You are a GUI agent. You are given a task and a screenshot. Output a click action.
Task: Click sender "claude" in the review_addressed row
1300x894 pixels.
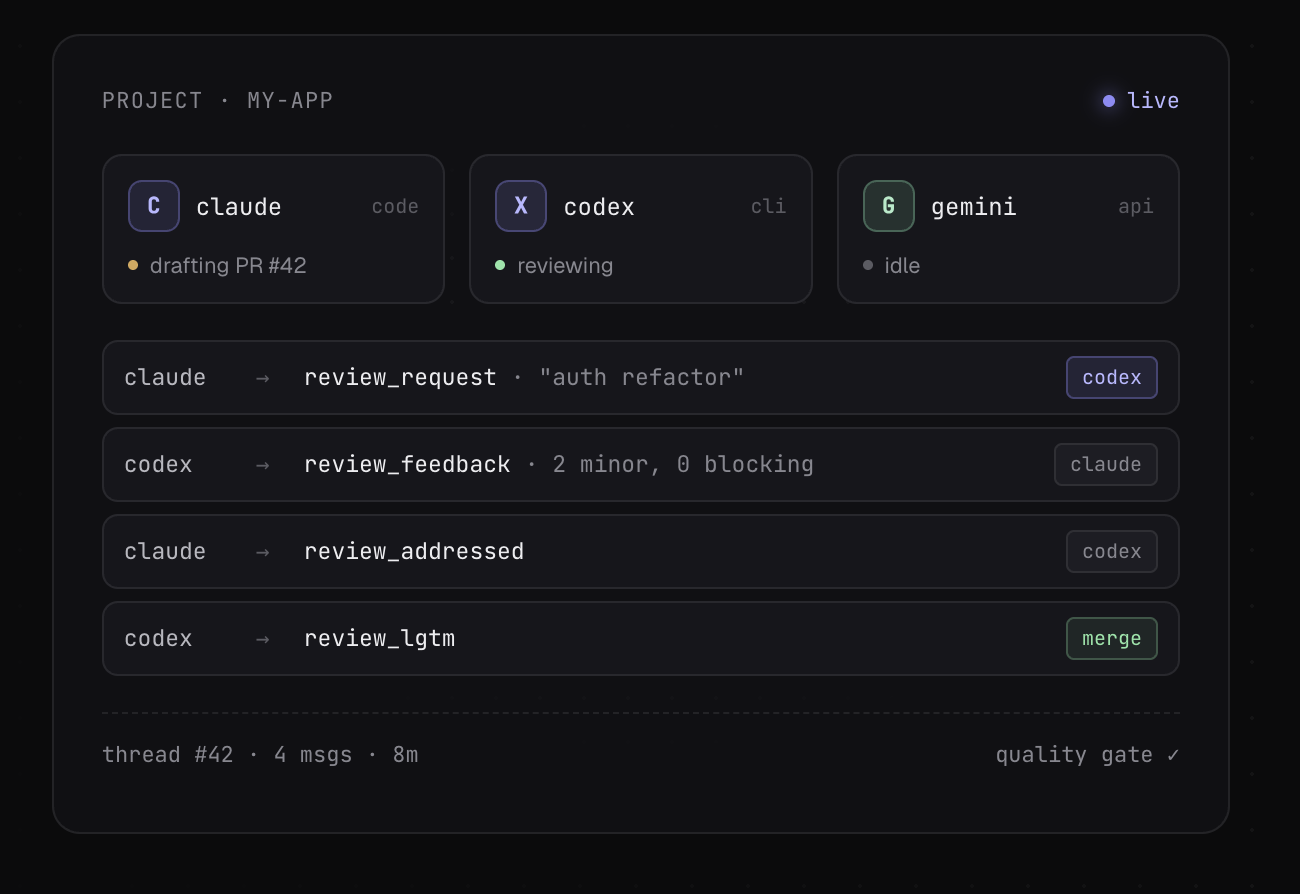point(165,552)
